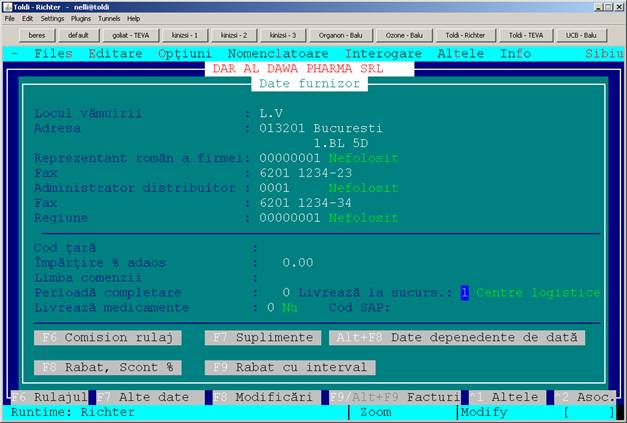627x423 pixels.
Task: Click the ^2 Asoc. bottom button
Action: point(585,397)
